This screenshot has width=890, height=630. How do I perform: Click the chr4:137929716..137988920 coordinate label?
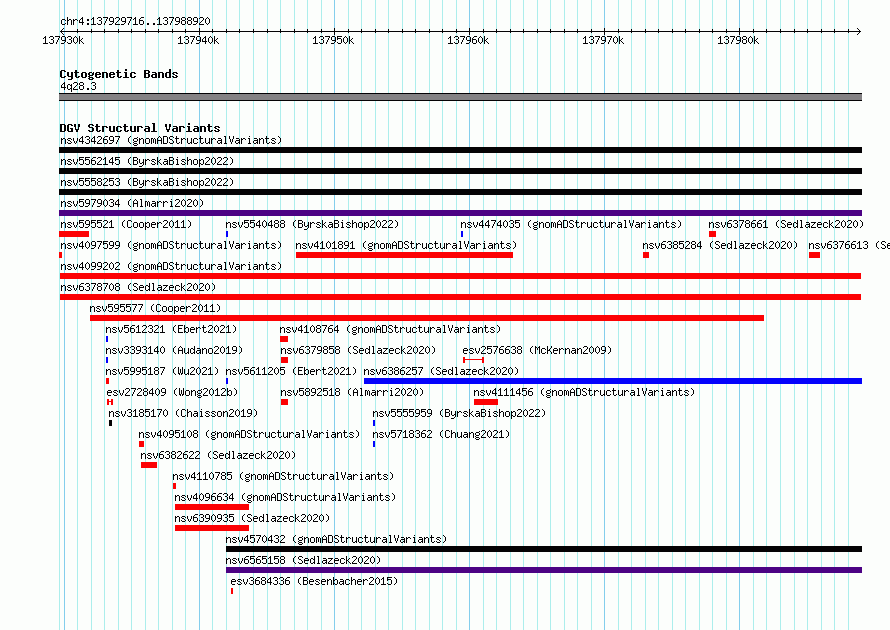coord(135,21)
